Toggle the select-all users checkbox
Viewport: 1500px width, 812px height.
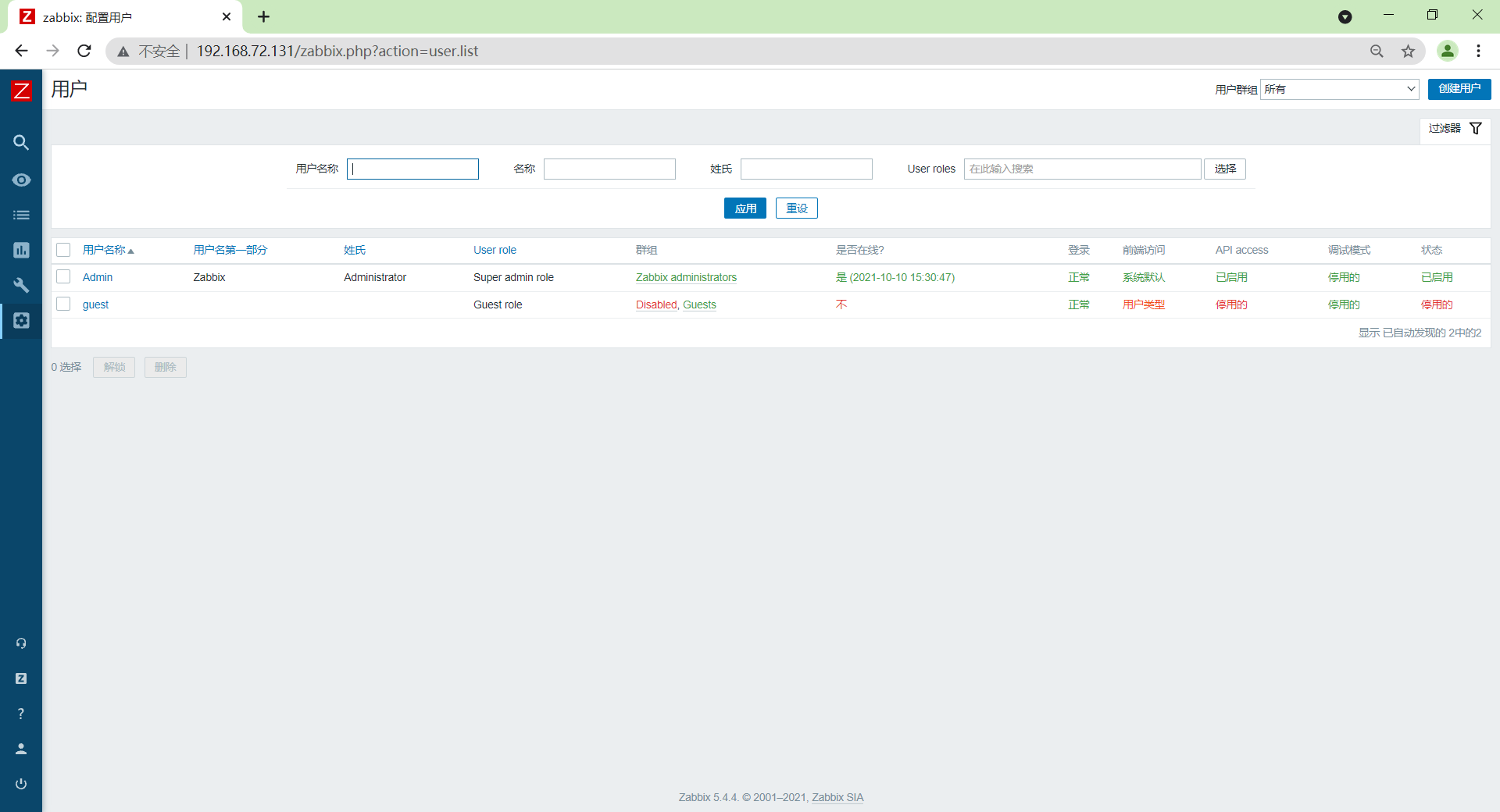point(63,250)
